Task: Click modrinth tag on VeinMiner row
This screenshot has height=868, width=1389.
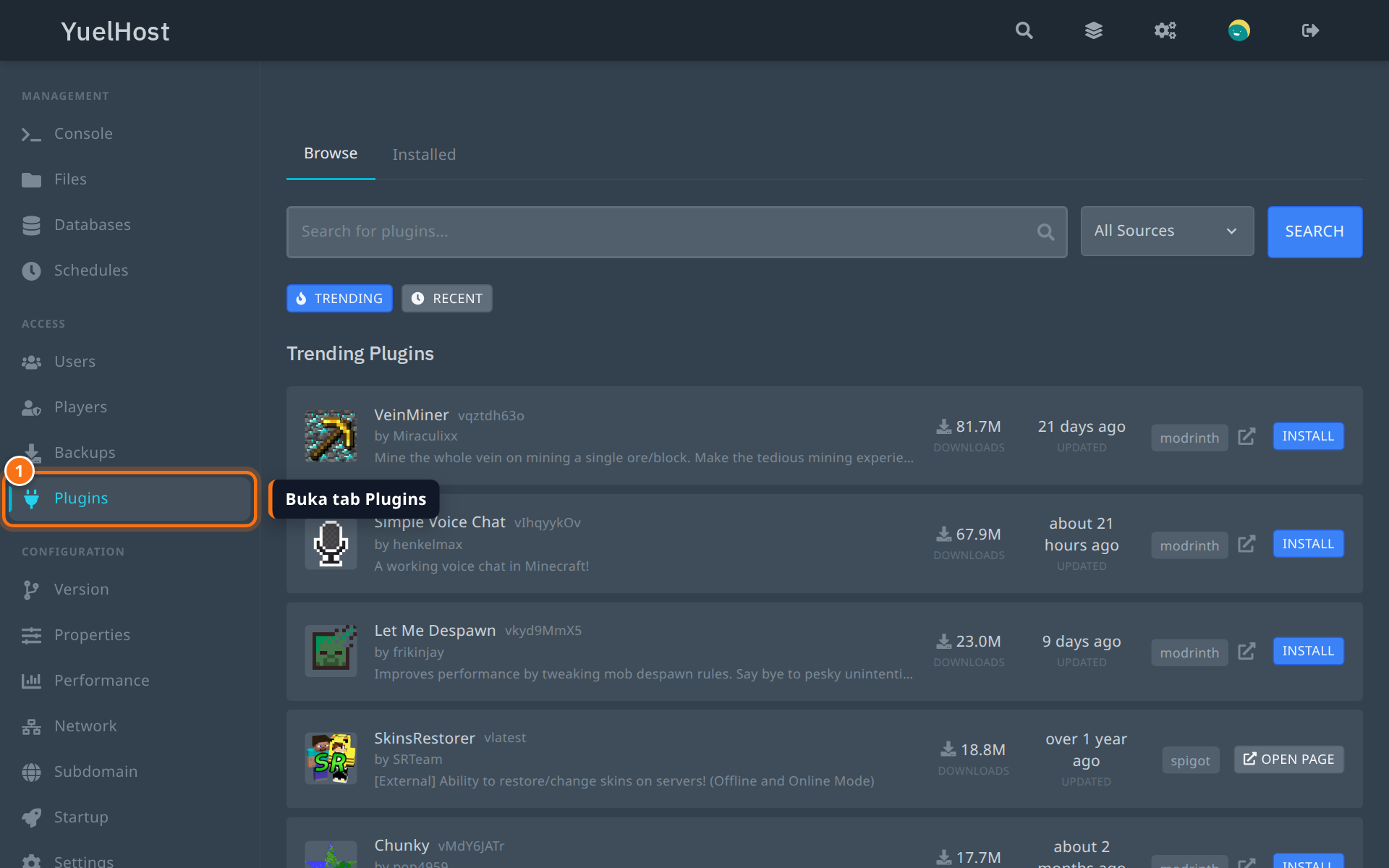Action: 1189,438
